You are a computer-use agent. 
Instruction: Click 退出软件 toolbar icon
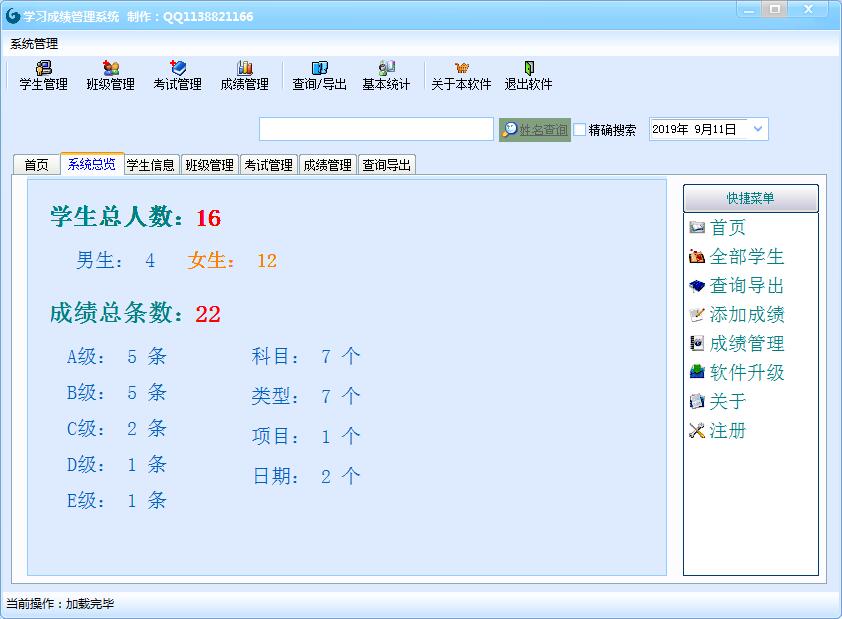coord(528,76)
